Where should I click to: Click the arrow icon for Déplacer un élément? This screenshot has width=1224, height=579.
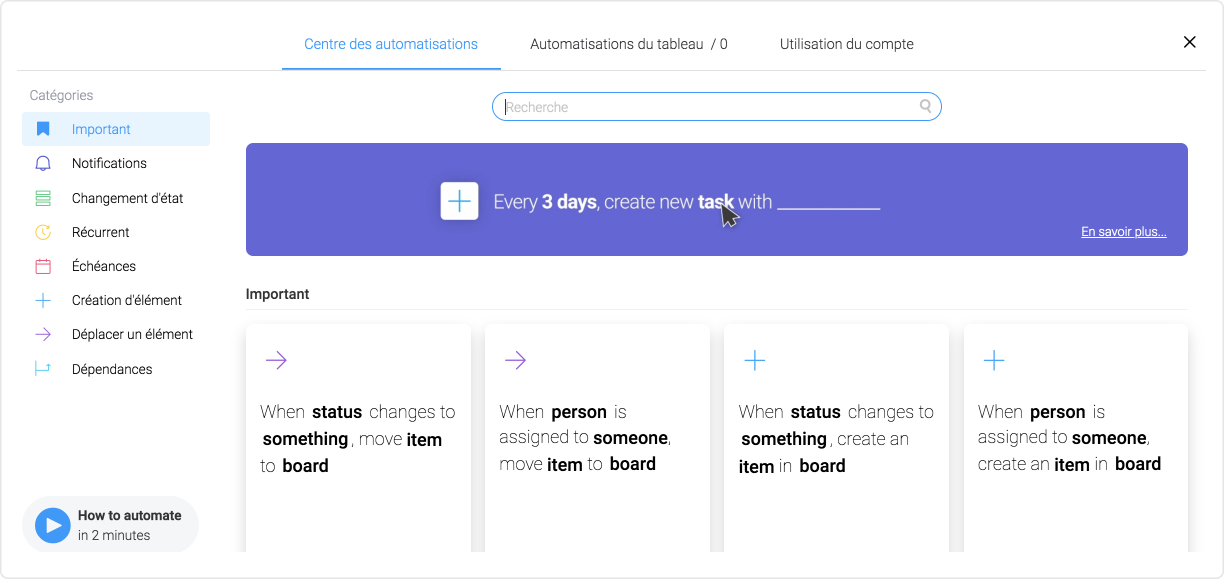[x=43, y=334]
